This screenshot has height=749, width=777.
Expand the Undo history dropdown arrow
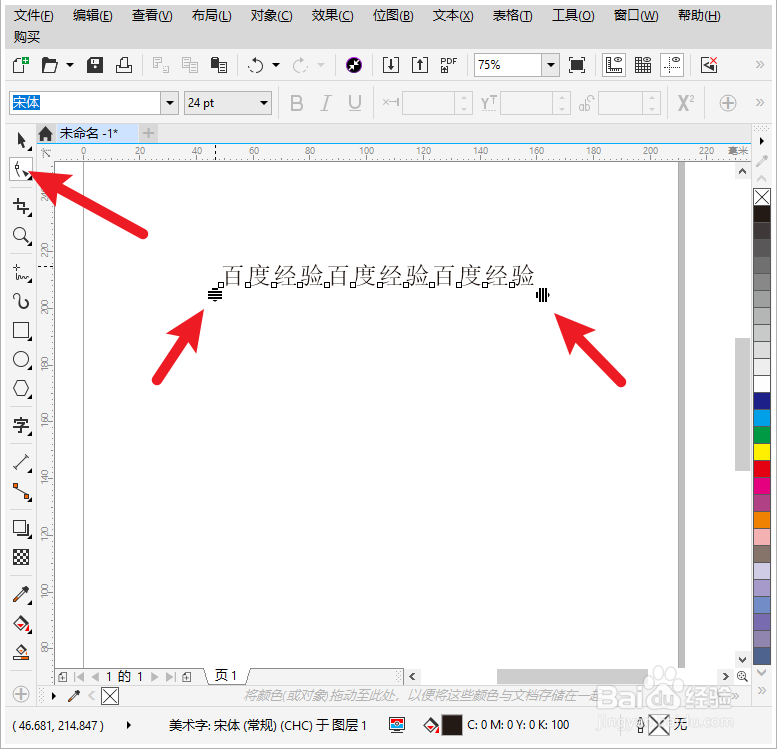pos(276,65)
